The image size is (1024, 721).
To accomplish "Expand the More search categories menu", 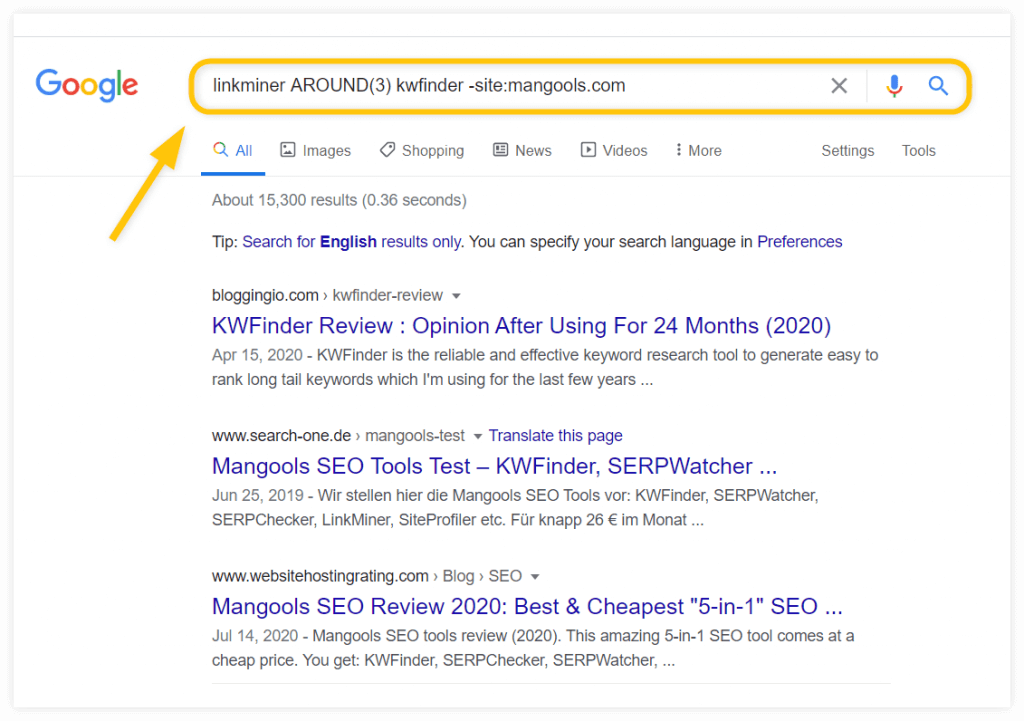I will pyautogui.click(x=697, y=150).
